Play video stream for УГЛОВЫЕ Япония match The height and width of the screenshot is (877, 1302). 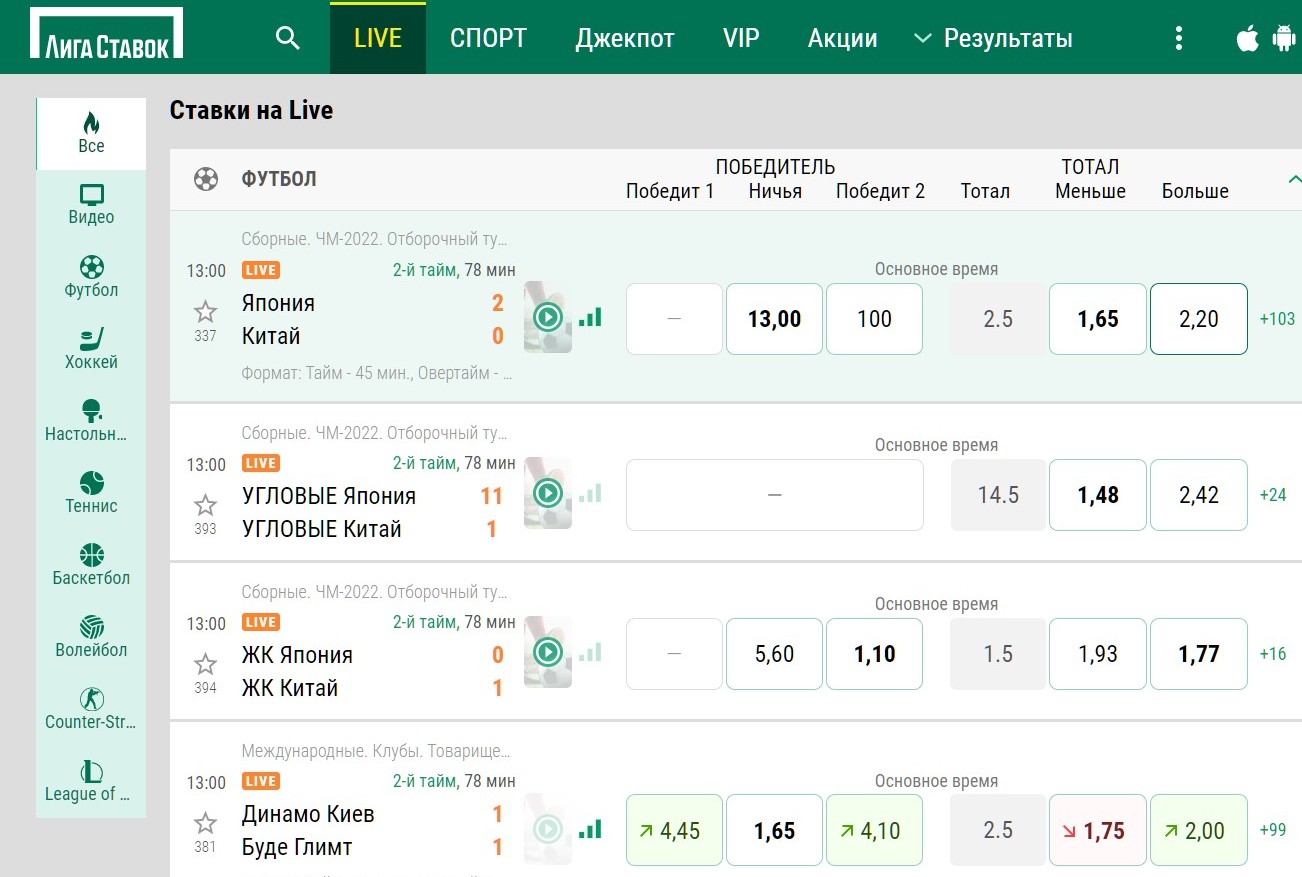coord(547,493)
